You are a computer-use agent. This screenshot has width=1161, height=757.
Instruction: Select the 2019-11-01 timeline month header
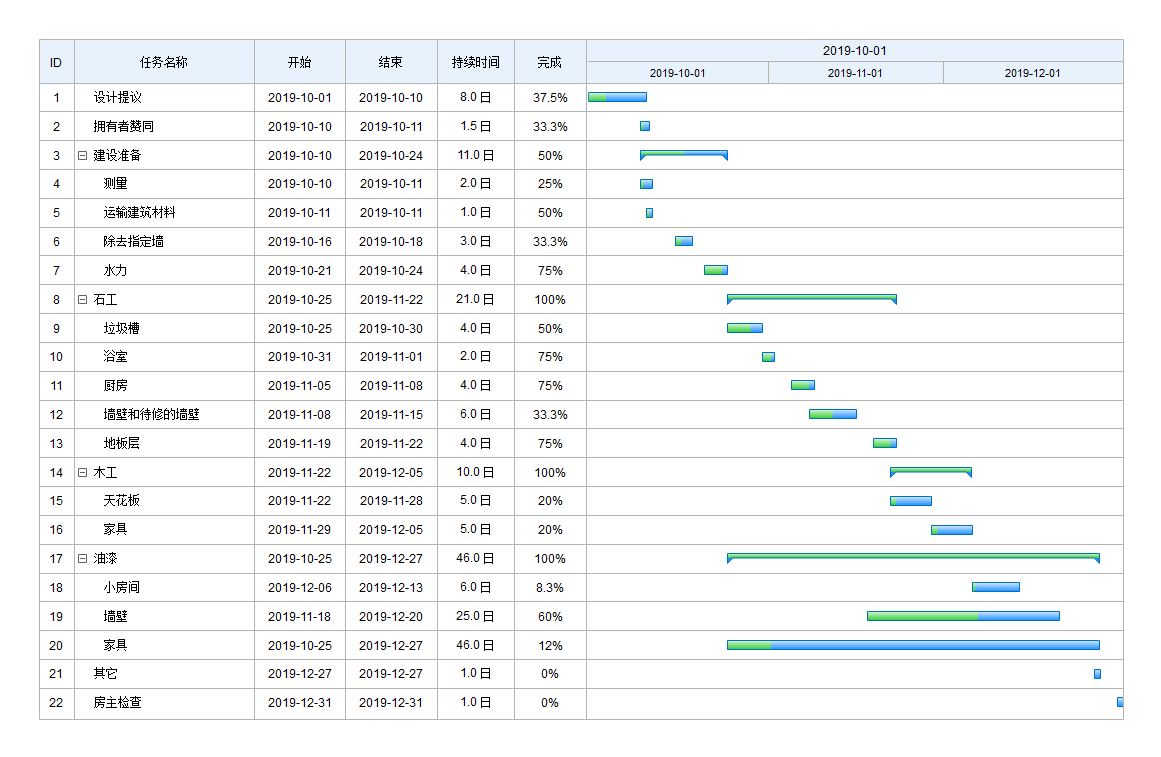coord(855,73)
